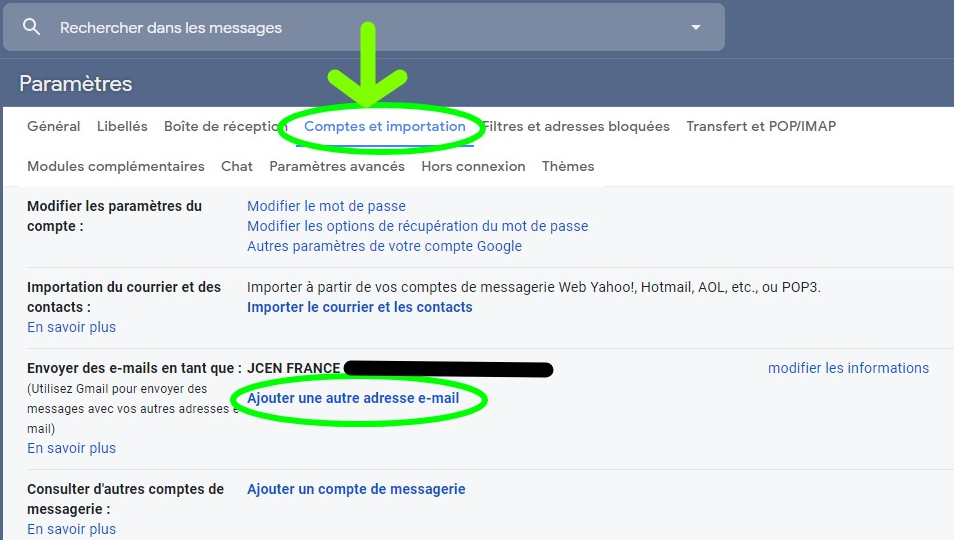Select the Hors connexion tab

click(473, 167)
